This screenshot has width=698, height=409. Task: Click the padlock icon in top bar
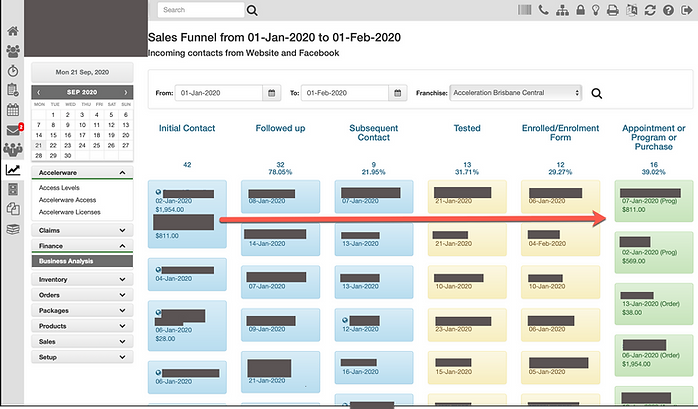578,10
